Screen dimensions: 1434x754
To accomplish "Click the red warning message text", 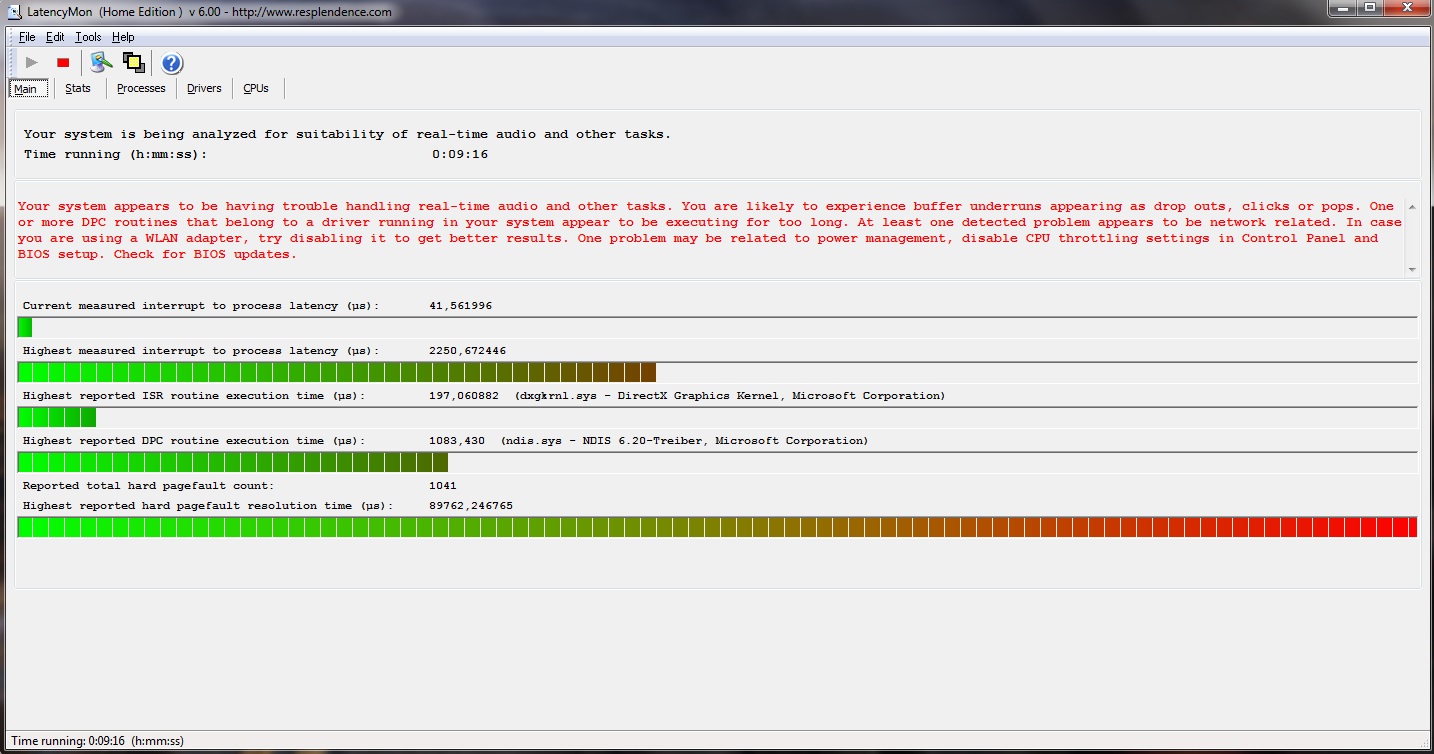I will (x=710, y=230).
